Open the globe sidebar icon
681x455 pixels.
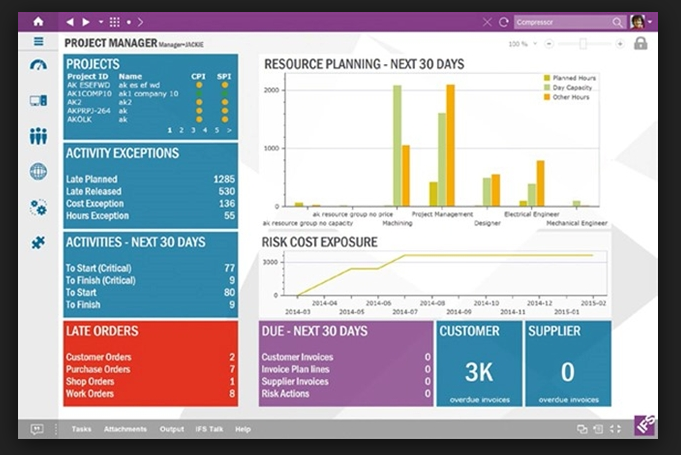tap(38, 171)
